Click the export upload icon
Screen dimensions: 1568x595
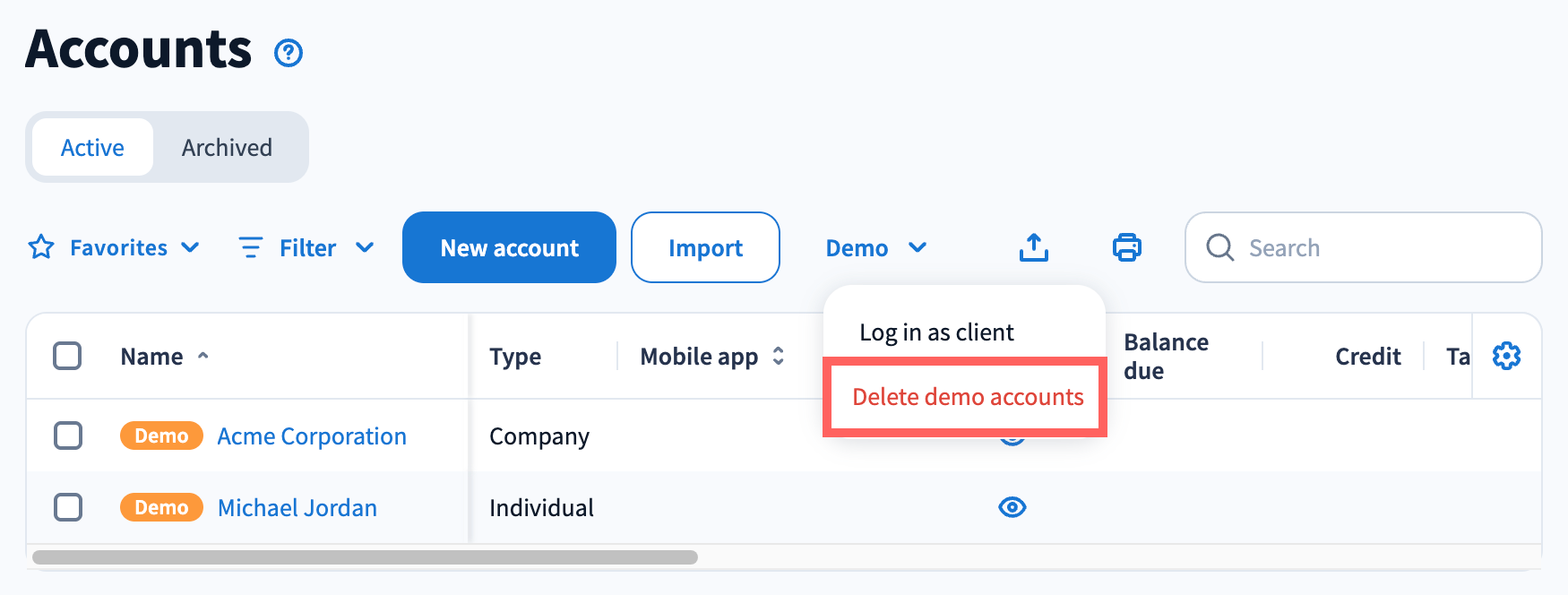[x=1033, y=247]
